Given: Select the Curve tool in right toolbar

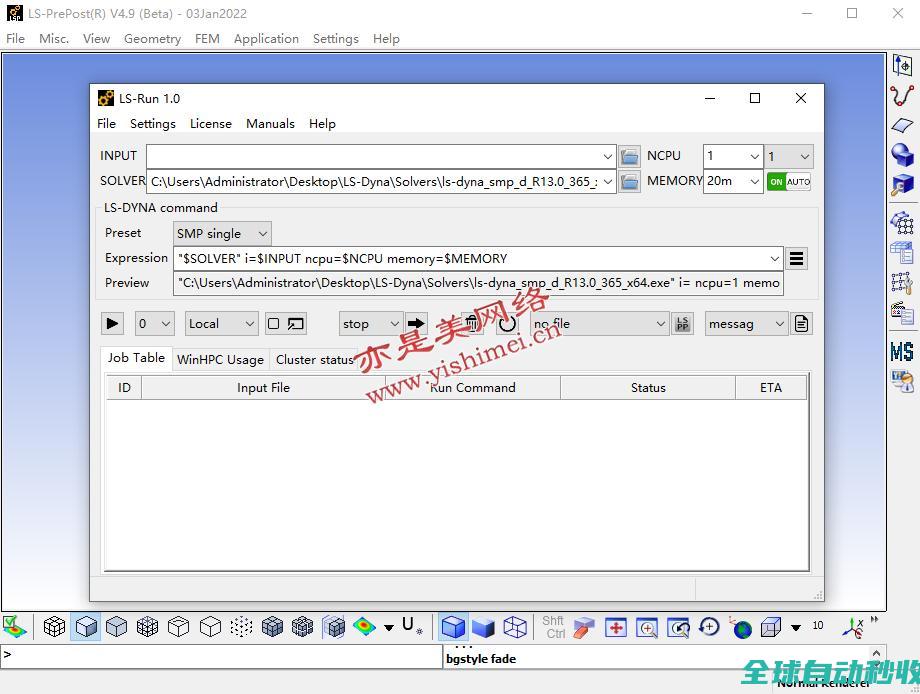Looking at the screenshot, I should 902,96.
